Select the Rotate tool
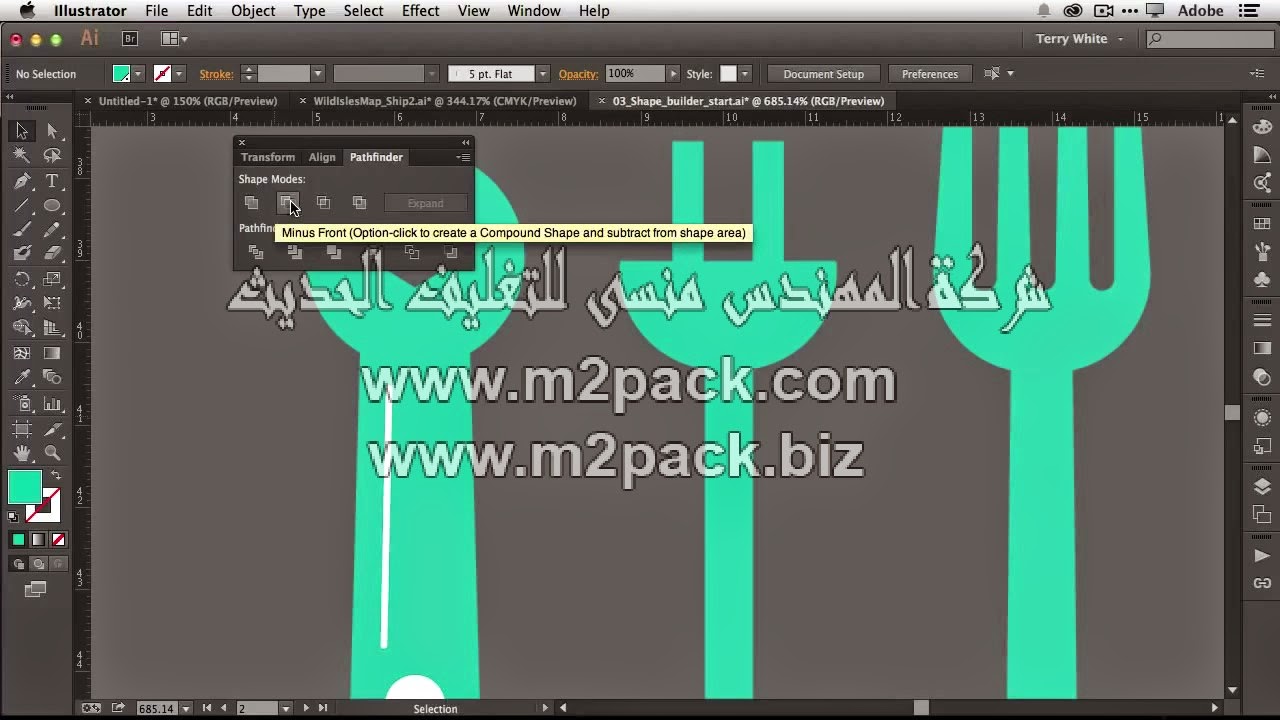This screenshot has height=720, width=1280. point(22,280)
